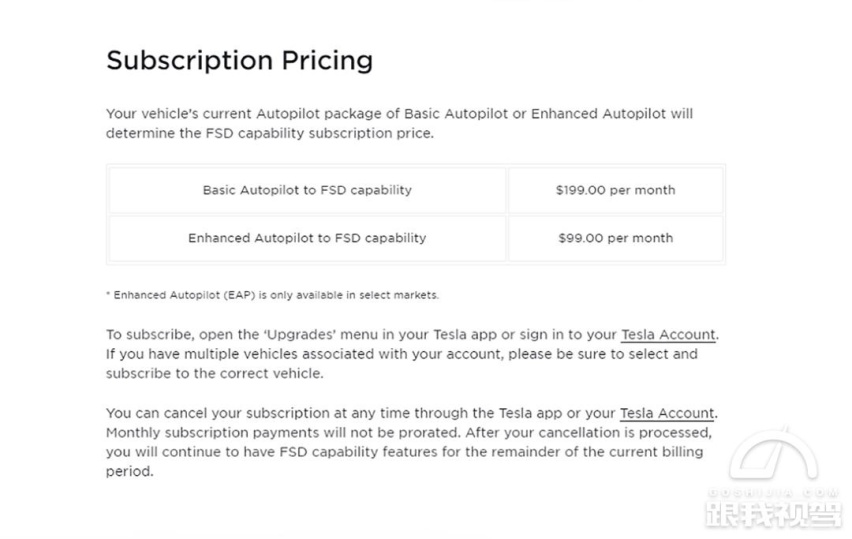The width and height of the screenshot is (852, 539).
Task: Open the Tesla Account link about cancellation
Action: [667, 413]
